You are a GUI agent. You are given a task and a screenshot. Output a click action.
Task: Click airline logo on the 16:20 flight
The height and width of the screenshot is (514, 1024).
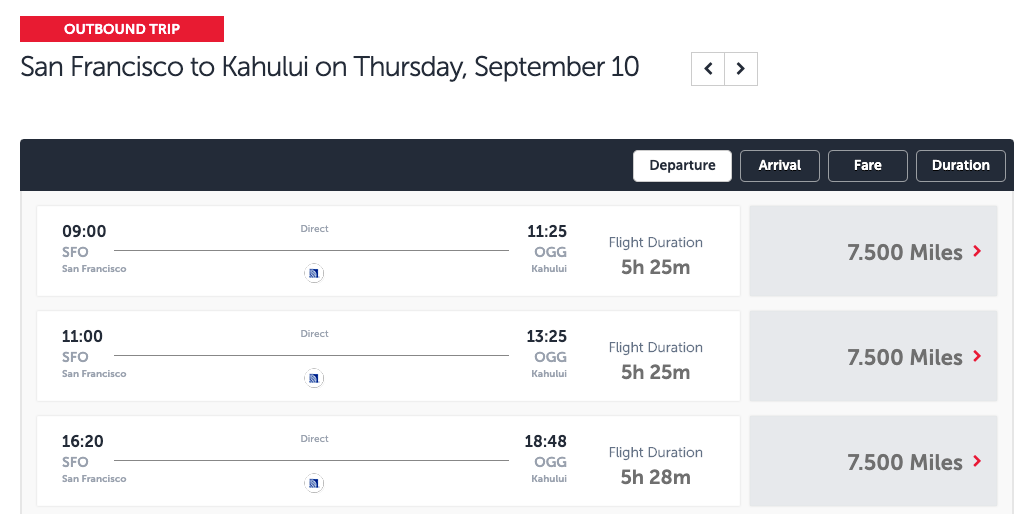(314, 483)
